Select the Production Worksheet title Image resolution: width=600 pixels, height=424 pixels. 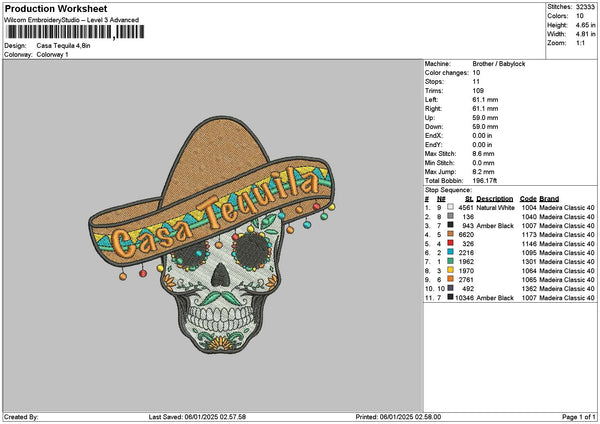[48, 8]
